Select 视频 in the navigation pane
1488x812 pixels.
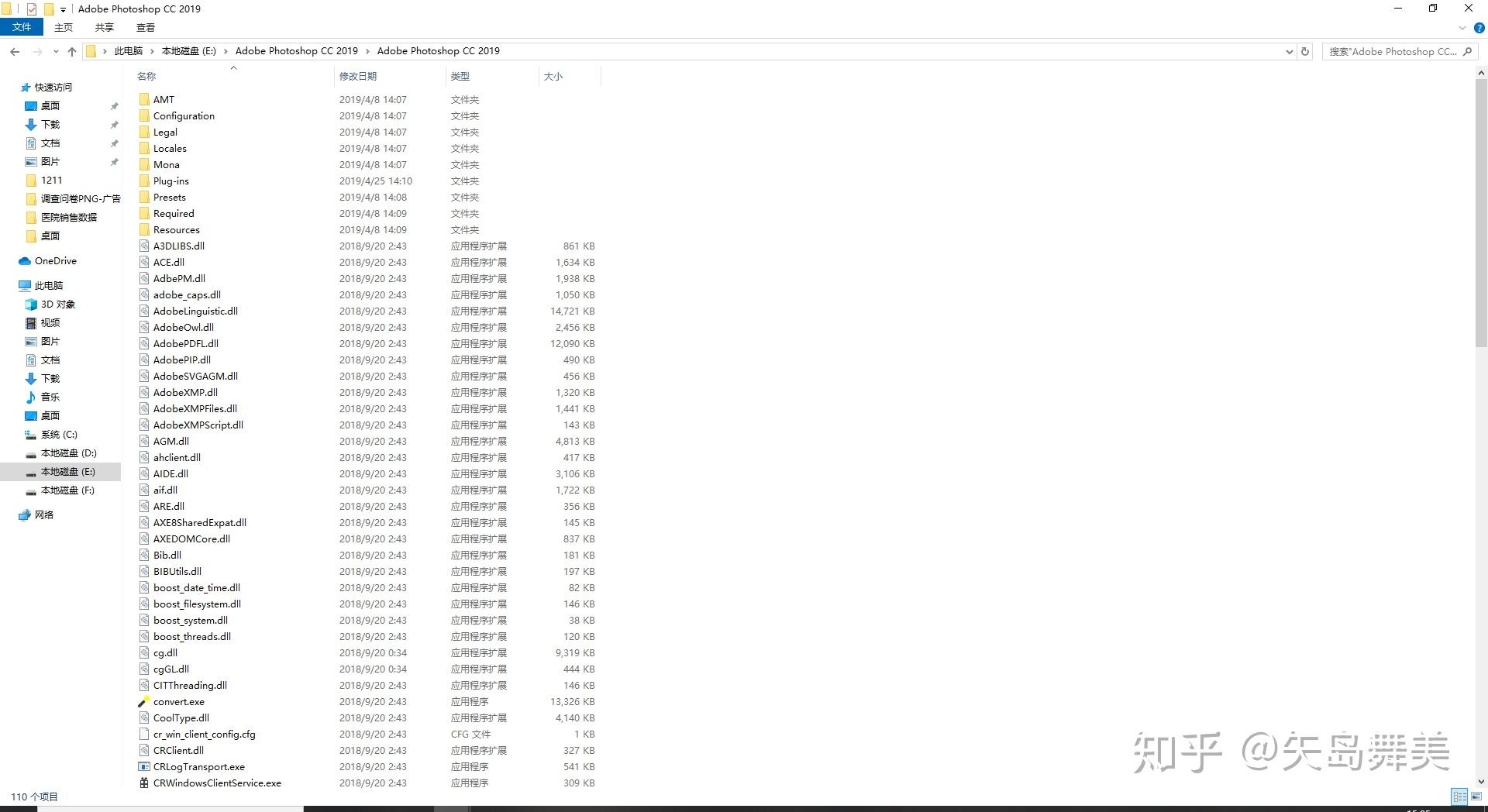tap(50, 323)
